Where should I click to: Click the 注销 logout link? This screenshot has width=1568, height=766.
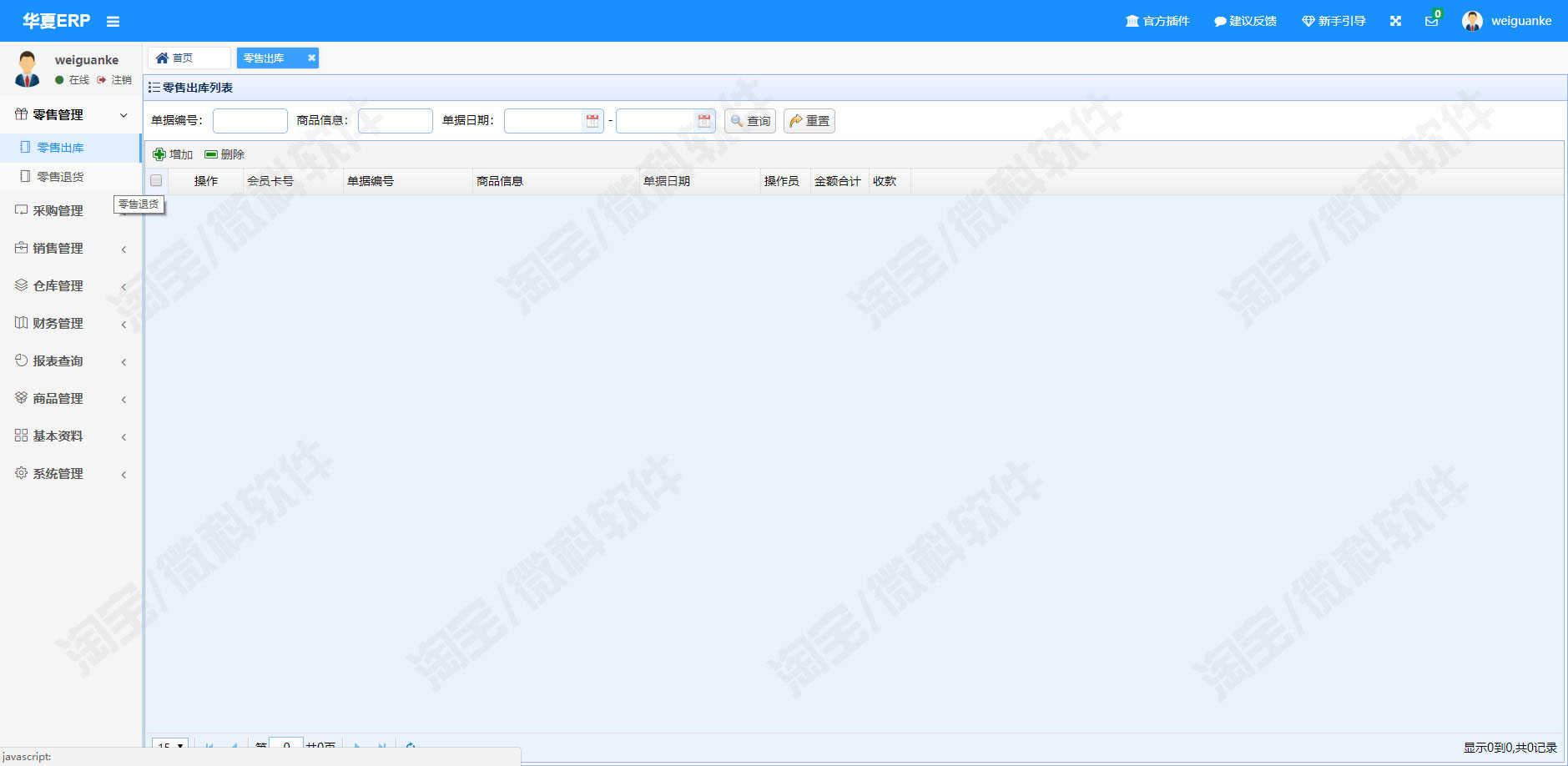coord(114,80)
